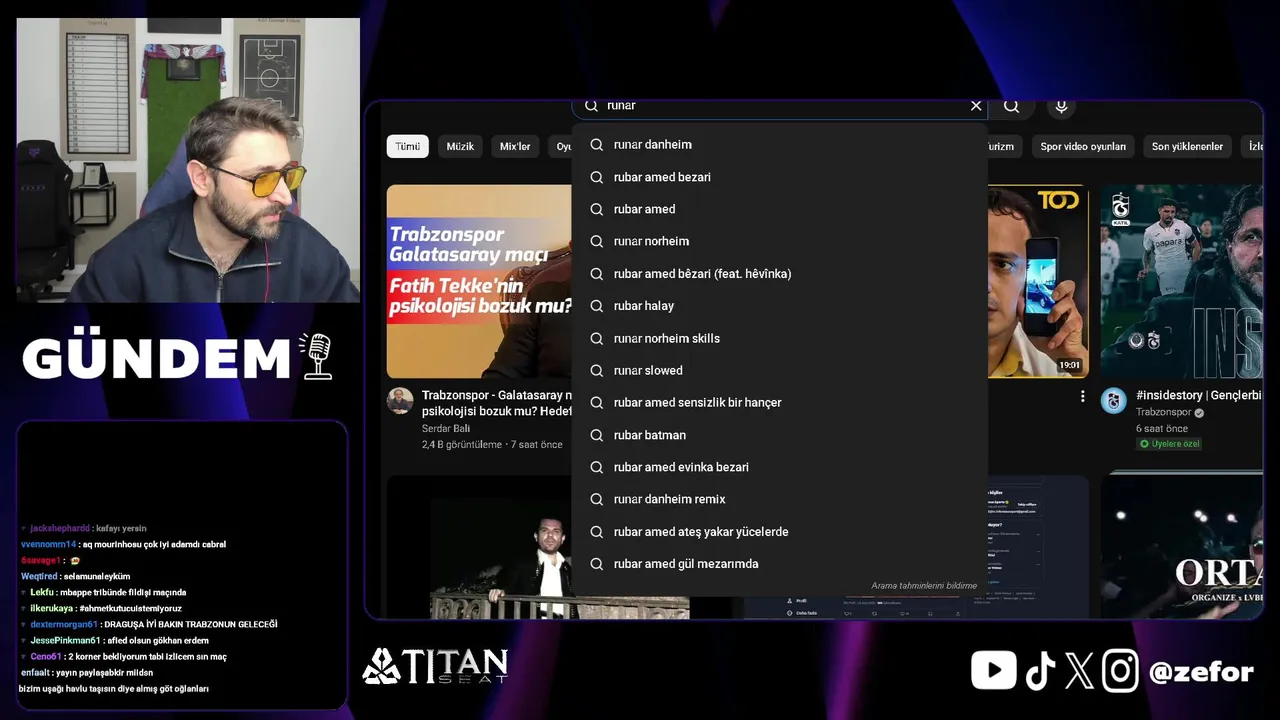Image resolution: width=1280 pixels, height=720 pixels.
Task: Click the search icon beside 'runar danheim'
Action: click(596, 145)
